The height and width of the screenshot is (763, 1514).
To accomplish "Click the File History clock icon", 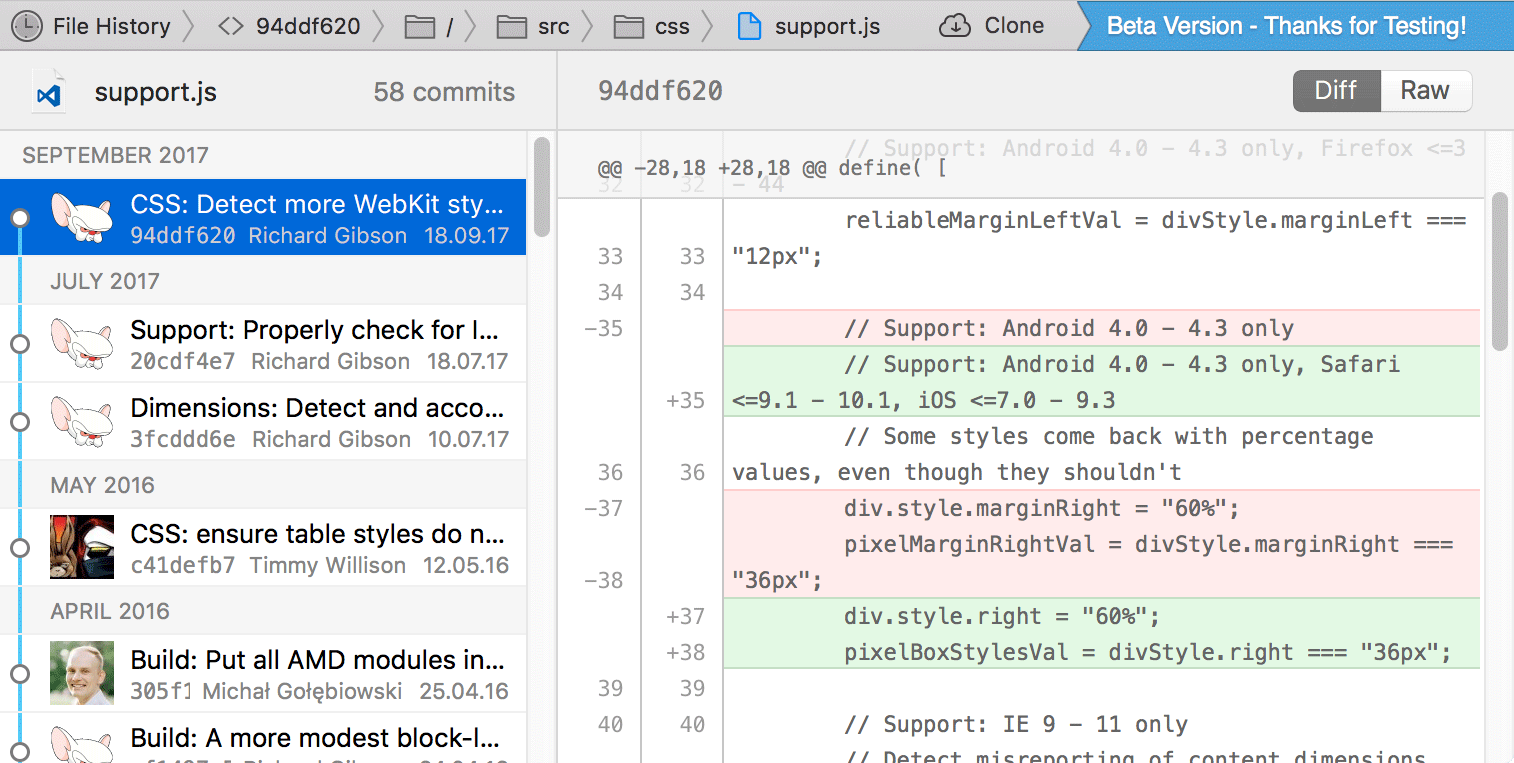I will tap(27, 26).
